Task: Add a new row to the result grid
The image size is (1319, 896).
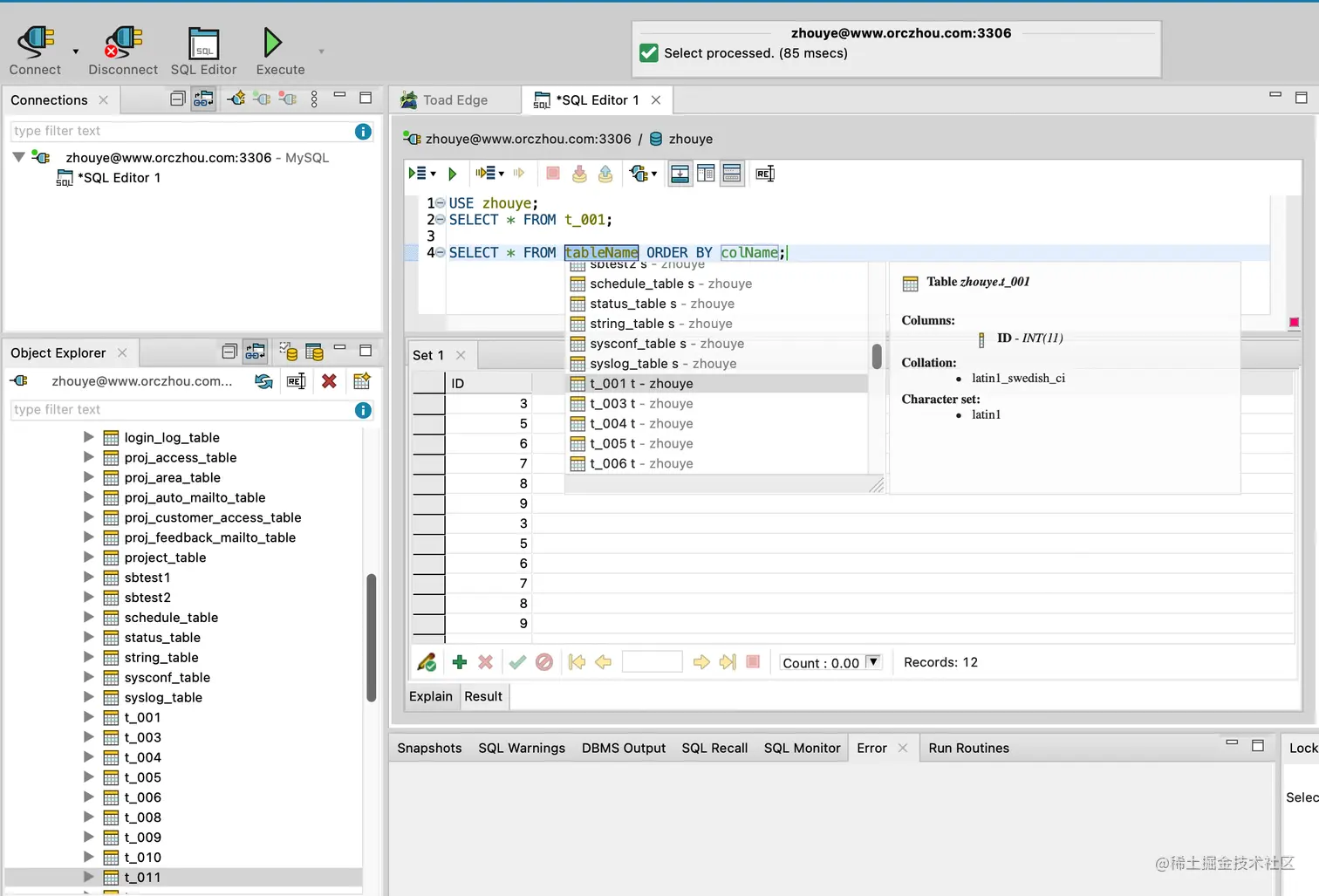Action: pyautogui.click(x=460, y=662)
